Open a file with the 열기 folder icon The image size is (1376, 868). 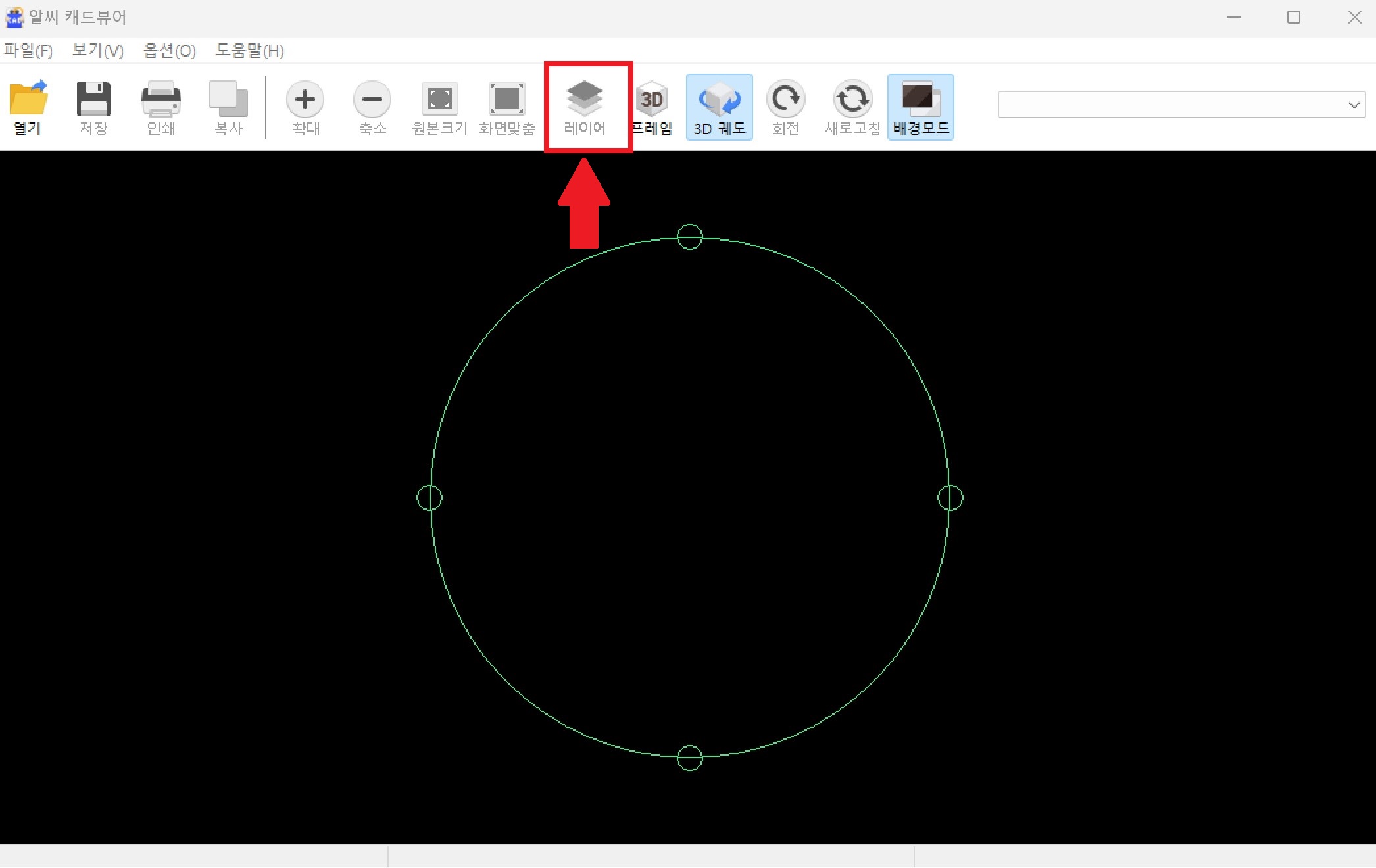(28, 107)
